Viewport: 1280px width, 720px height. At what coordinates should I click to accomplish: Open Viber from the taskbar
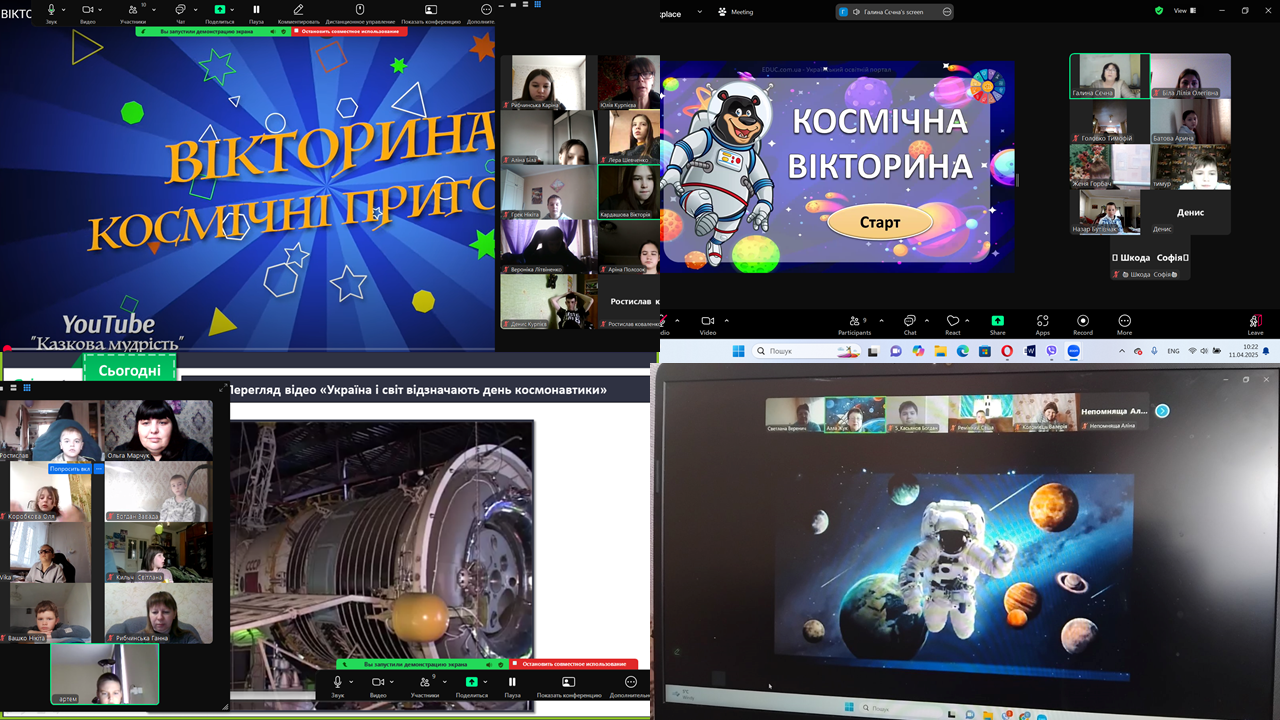pyautogui.click(x=1051, y=351)
